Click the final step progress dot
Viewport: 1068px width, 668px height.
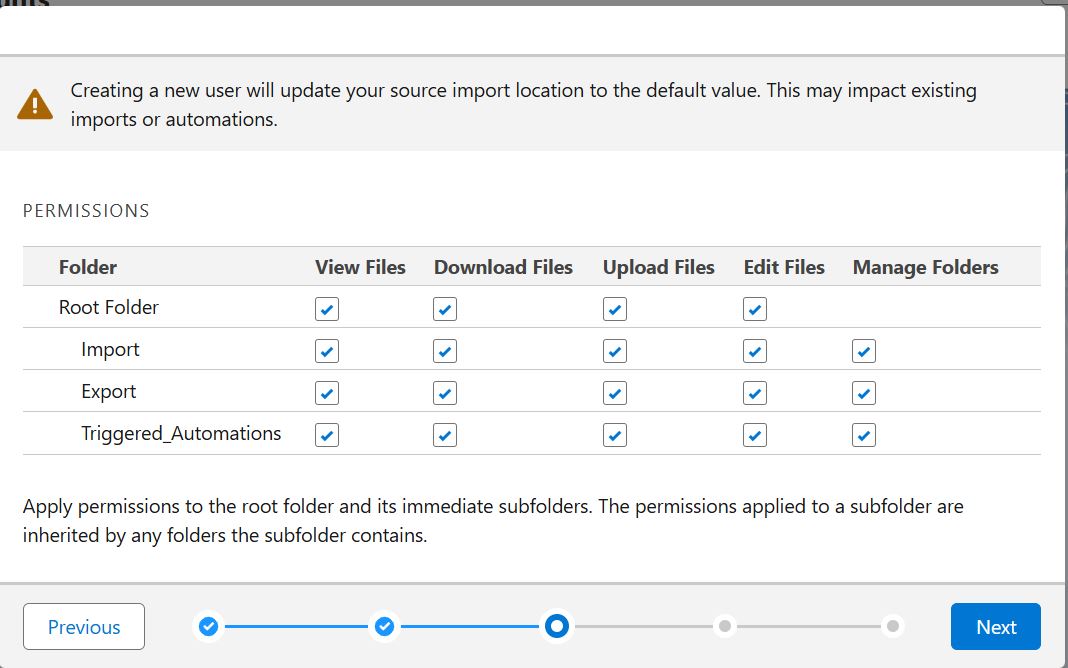pyautogui.click(x=891, y=626)
